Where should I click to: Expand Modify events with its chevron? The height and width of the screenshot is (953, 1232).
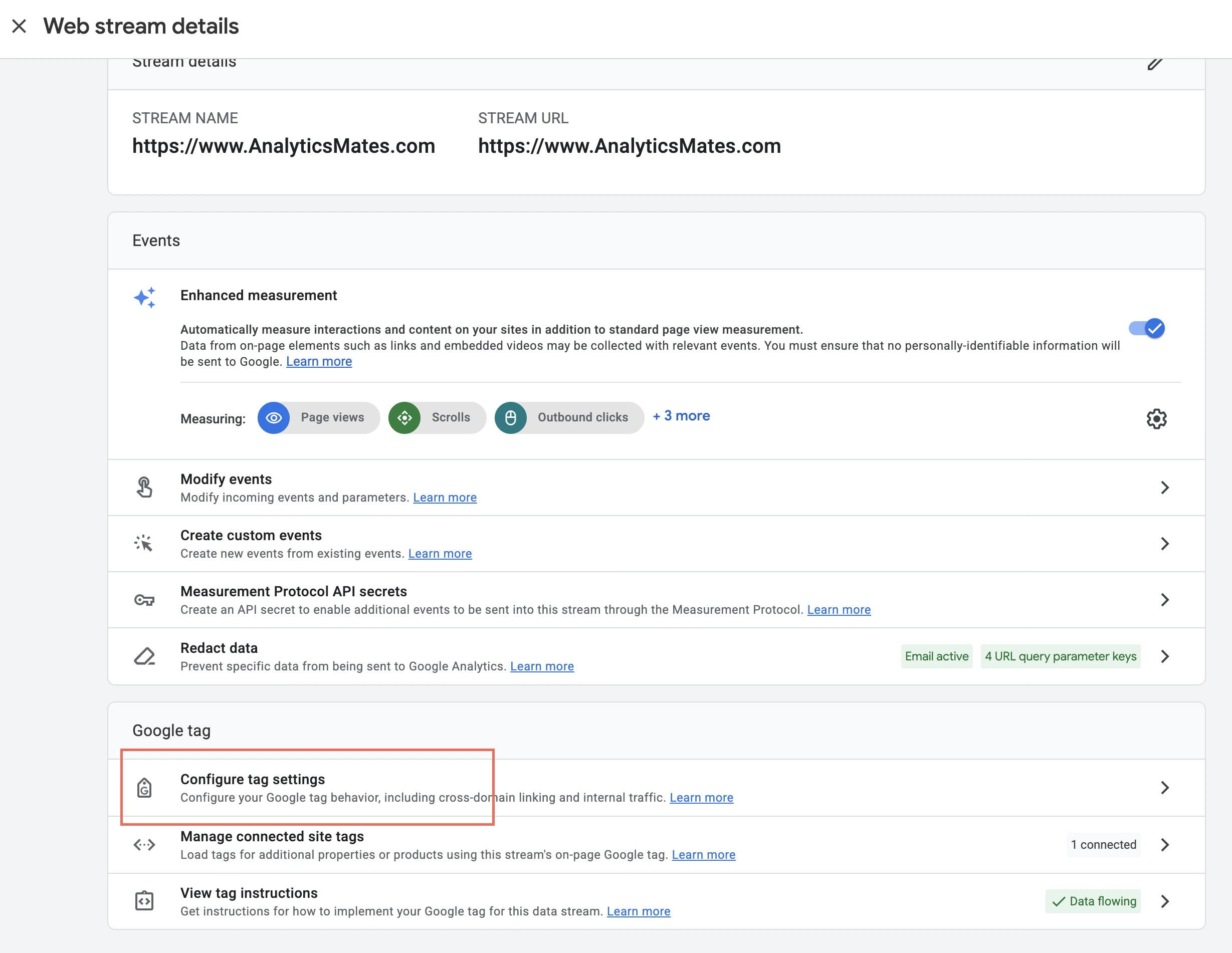click(x=1165, y=487)
